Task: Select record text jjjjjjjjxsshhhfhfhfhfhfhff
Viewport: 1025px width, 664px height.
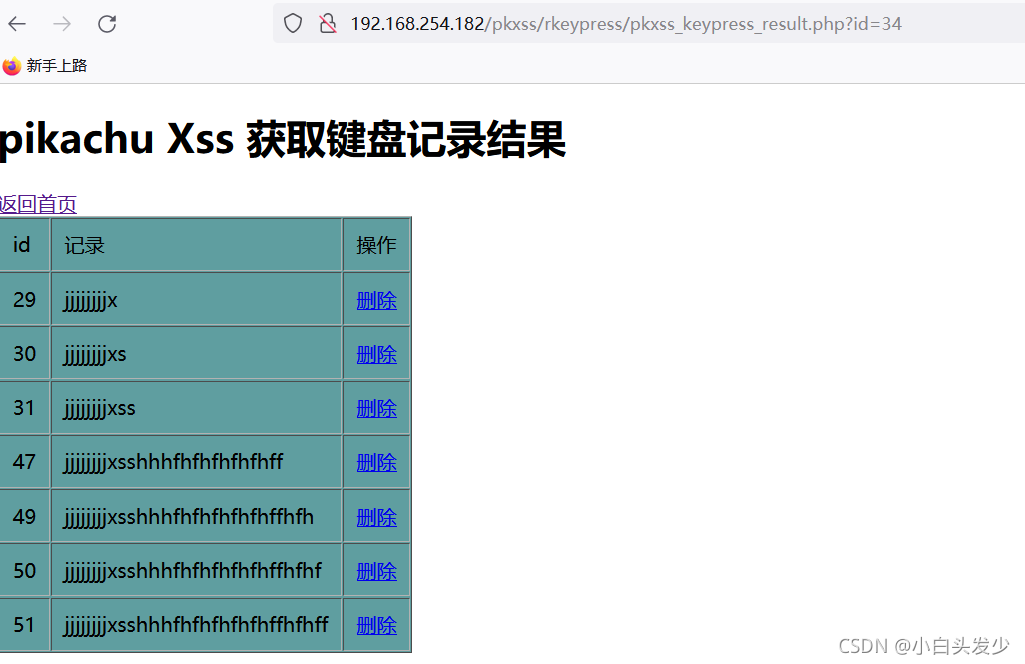Action: click(173, 463)
